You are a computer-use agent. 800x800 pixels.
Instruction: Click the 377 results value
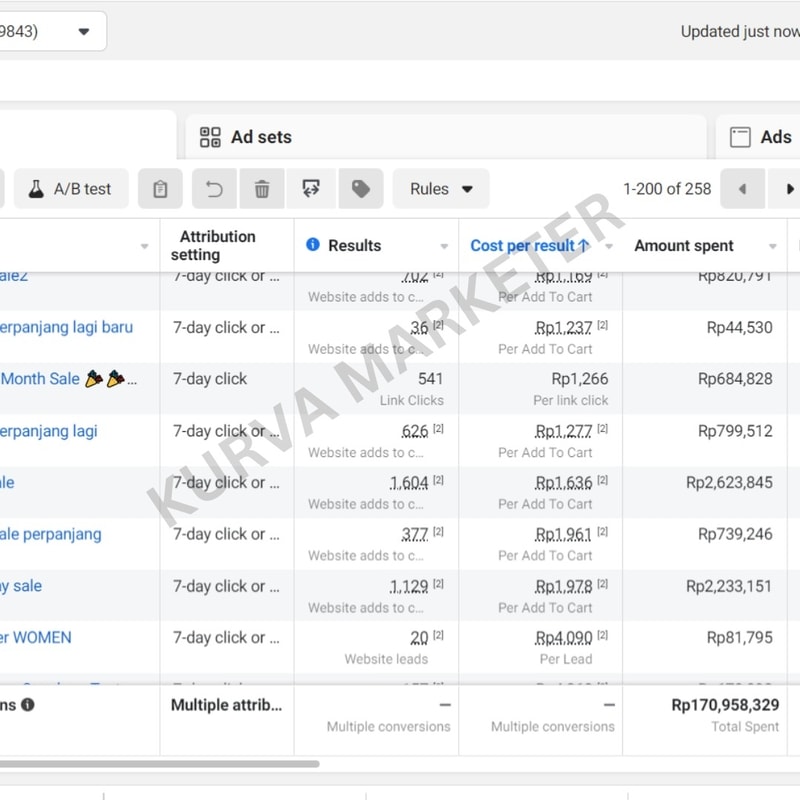(x=415, y=534)
